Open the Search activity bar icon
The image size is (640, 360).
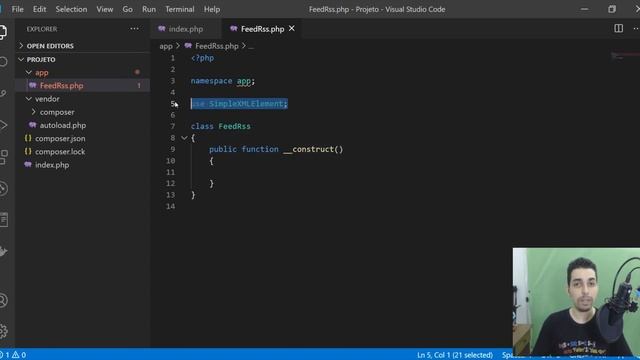[3, 62]
